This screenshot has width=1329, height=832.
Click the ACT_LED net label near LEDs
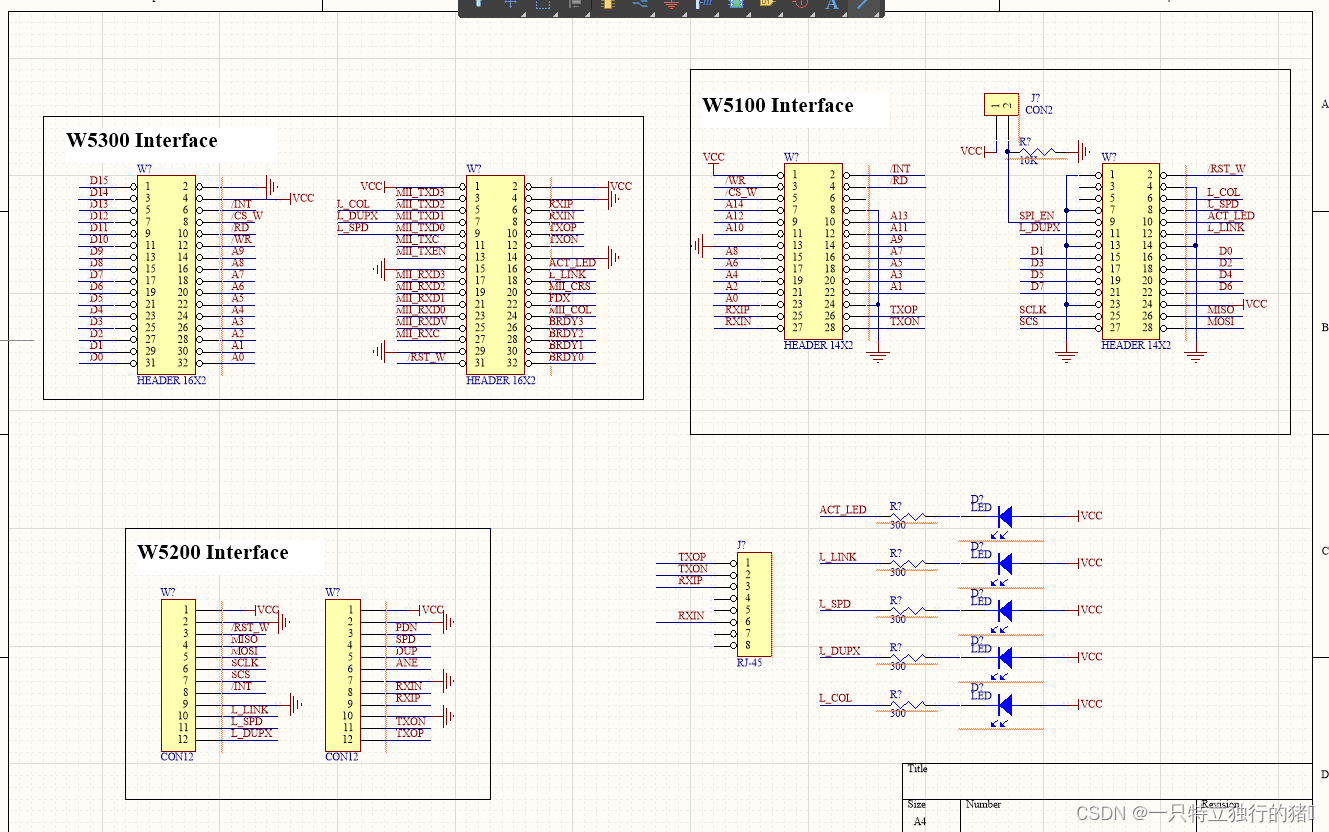coord(843,510)
